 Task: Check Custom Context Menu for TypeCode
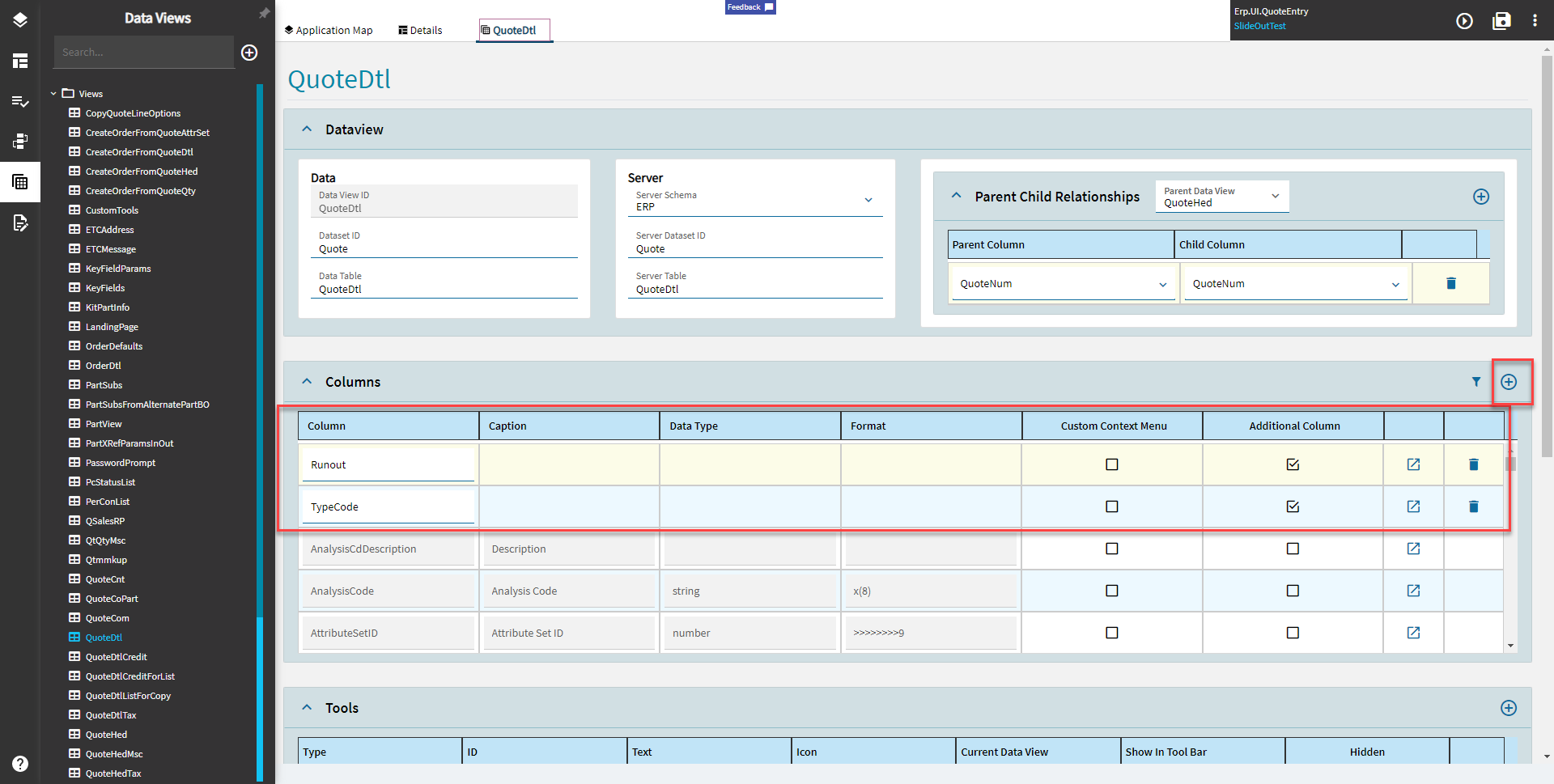pyautogui.click(x=1112, y=506)
